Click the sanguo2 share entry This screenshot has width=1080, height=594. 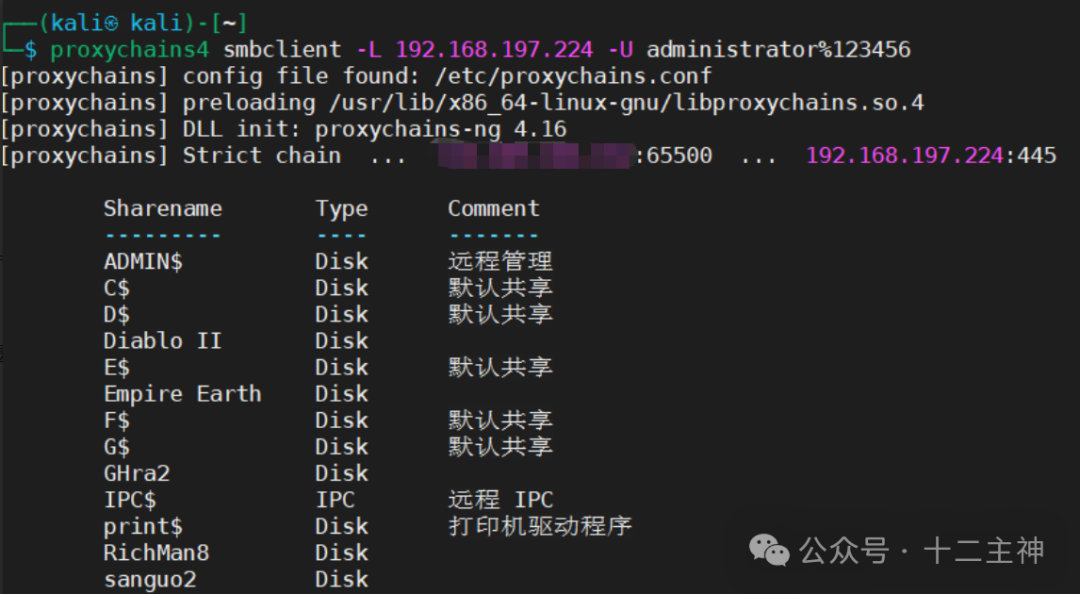[x=150, y=579]
